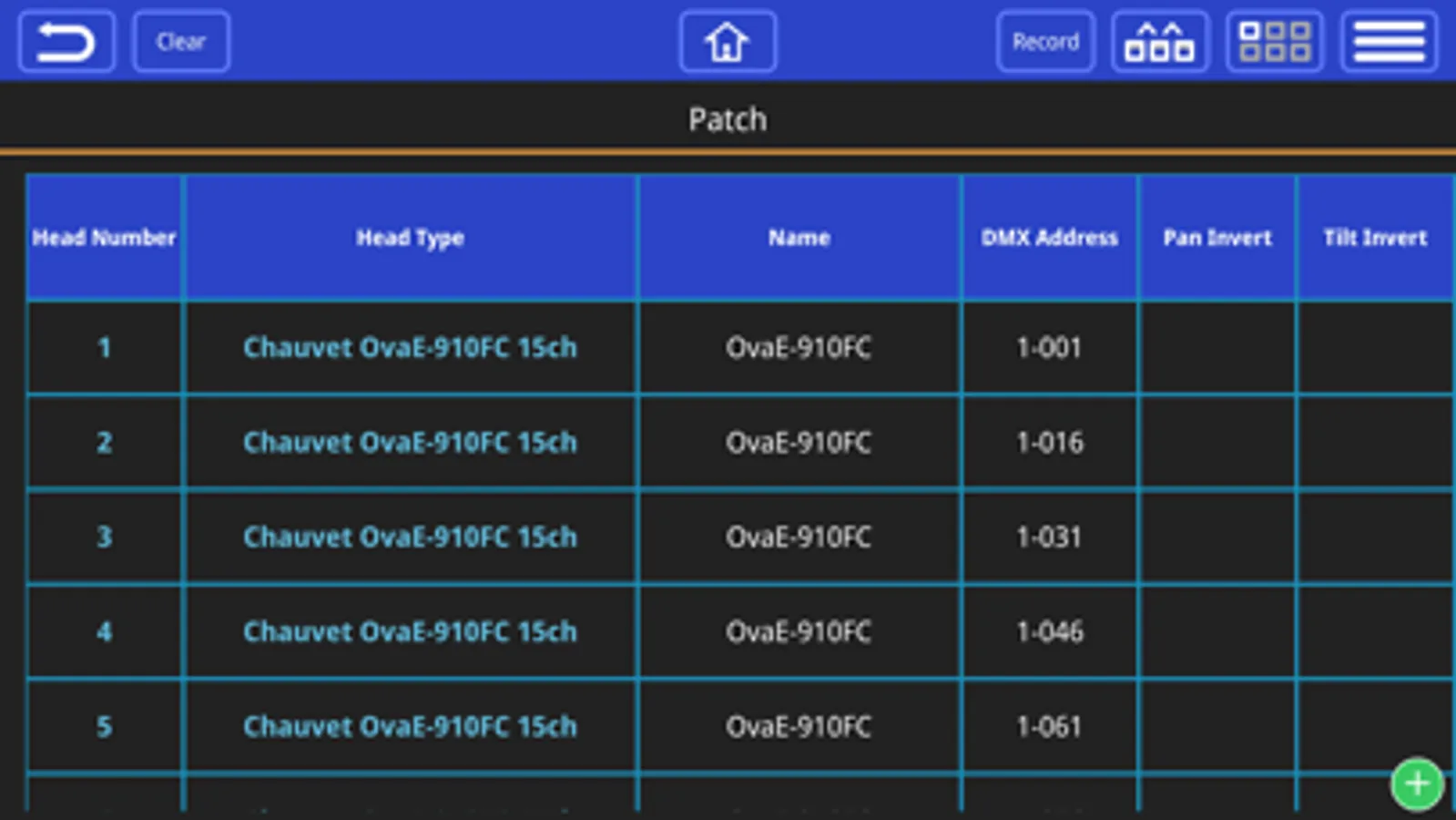Screen dimensions: 1456x820
Task: Open the fixtures group icon
Action: coord(1160,42)
